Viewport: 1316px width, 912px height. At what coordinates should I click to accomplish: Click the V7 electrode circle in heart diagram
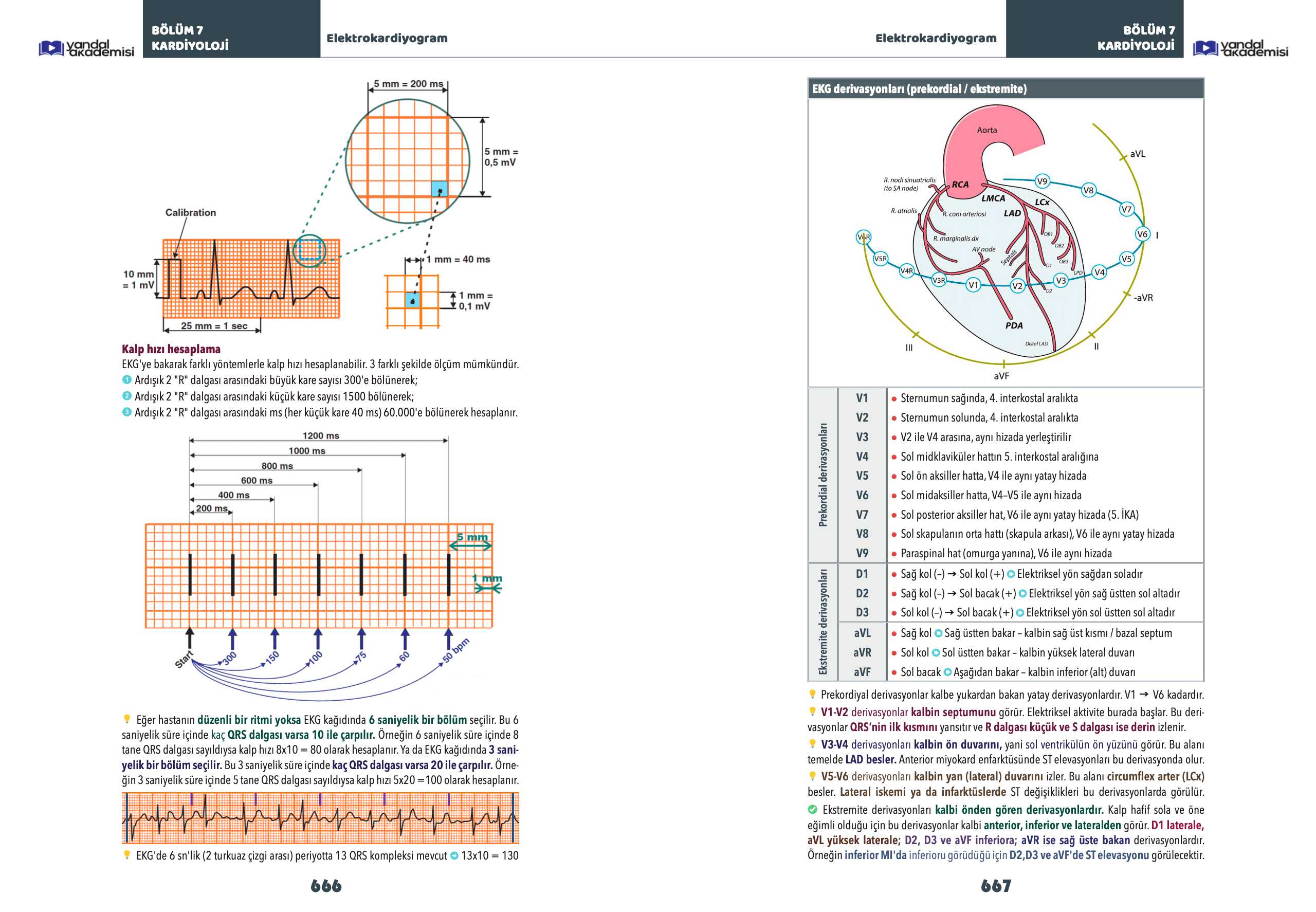coord(1126,209)
